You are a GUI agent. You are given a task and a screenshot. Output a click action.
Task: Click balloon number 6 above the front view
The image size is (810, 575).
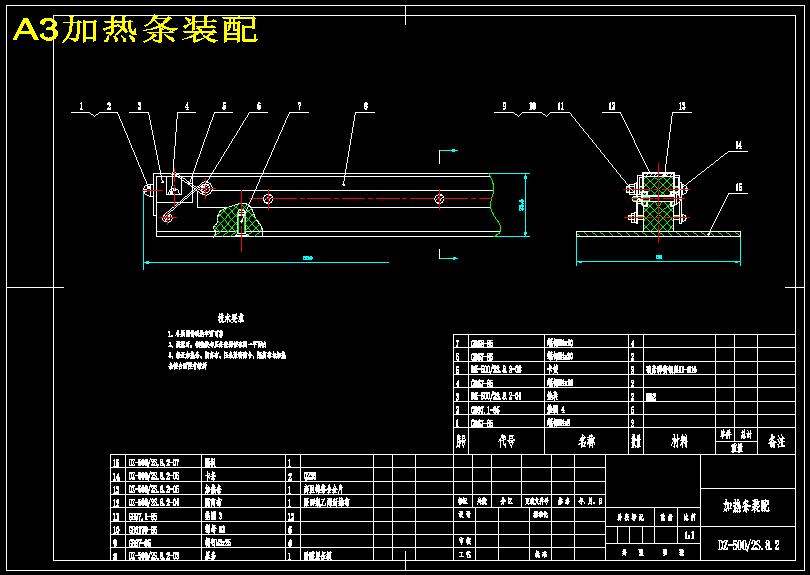259,106
